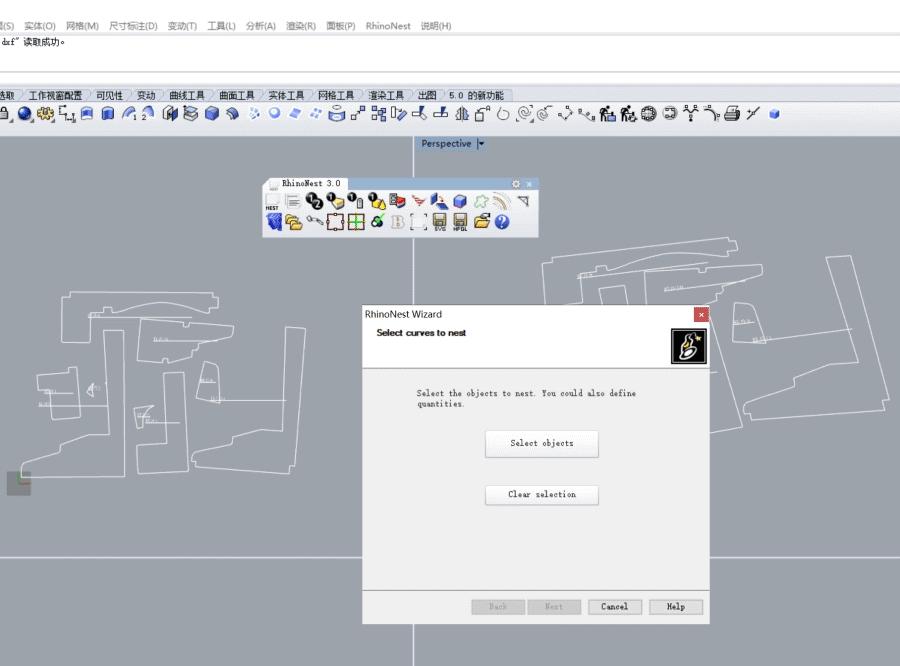Click Cancel button in RhinoNest Wizard
900x666 pixels.
click(615, 607)
